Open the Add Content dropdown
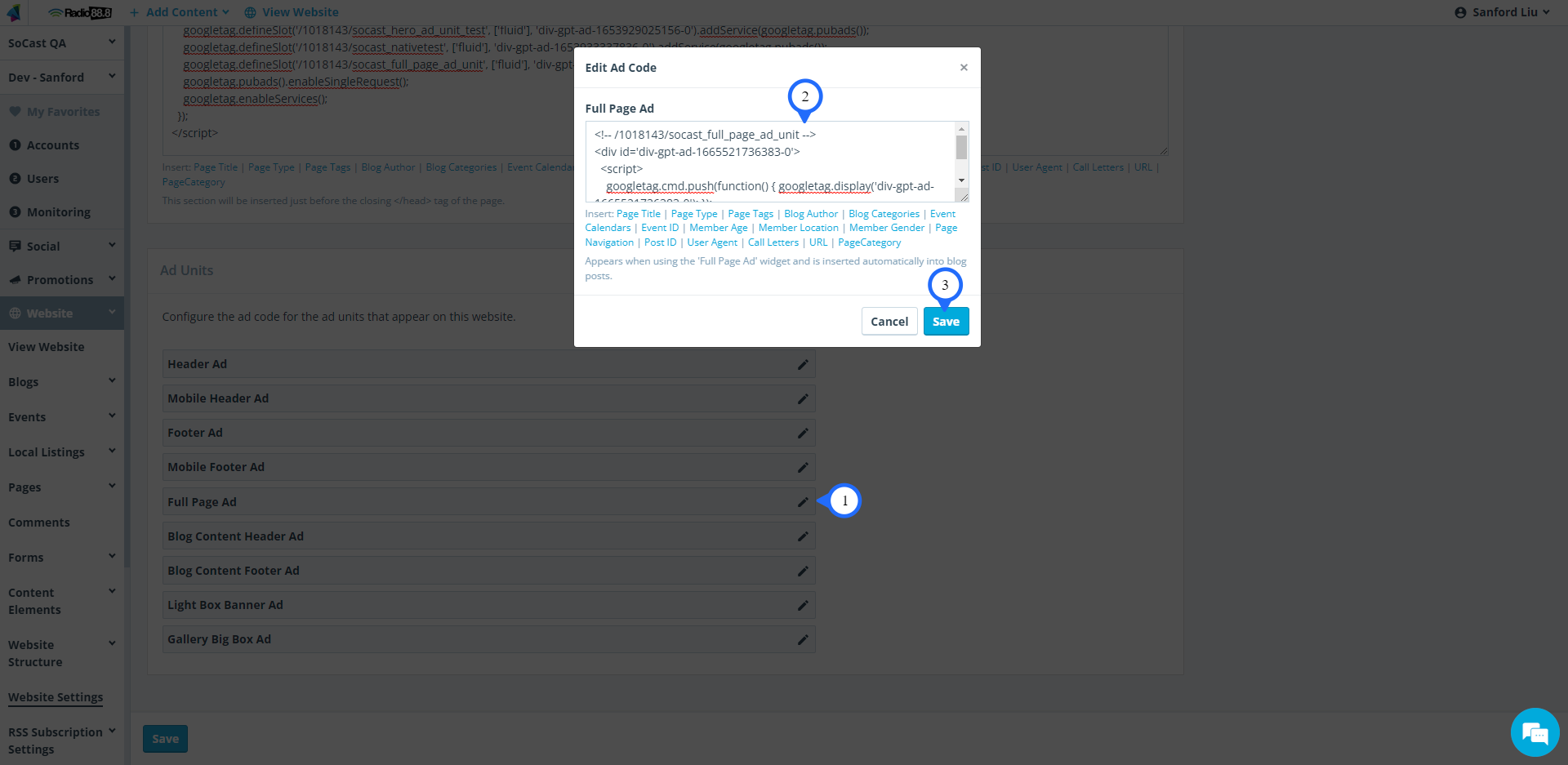This screenshot has width=1568, height=765. pyautogui.click(x=180, y=12)
